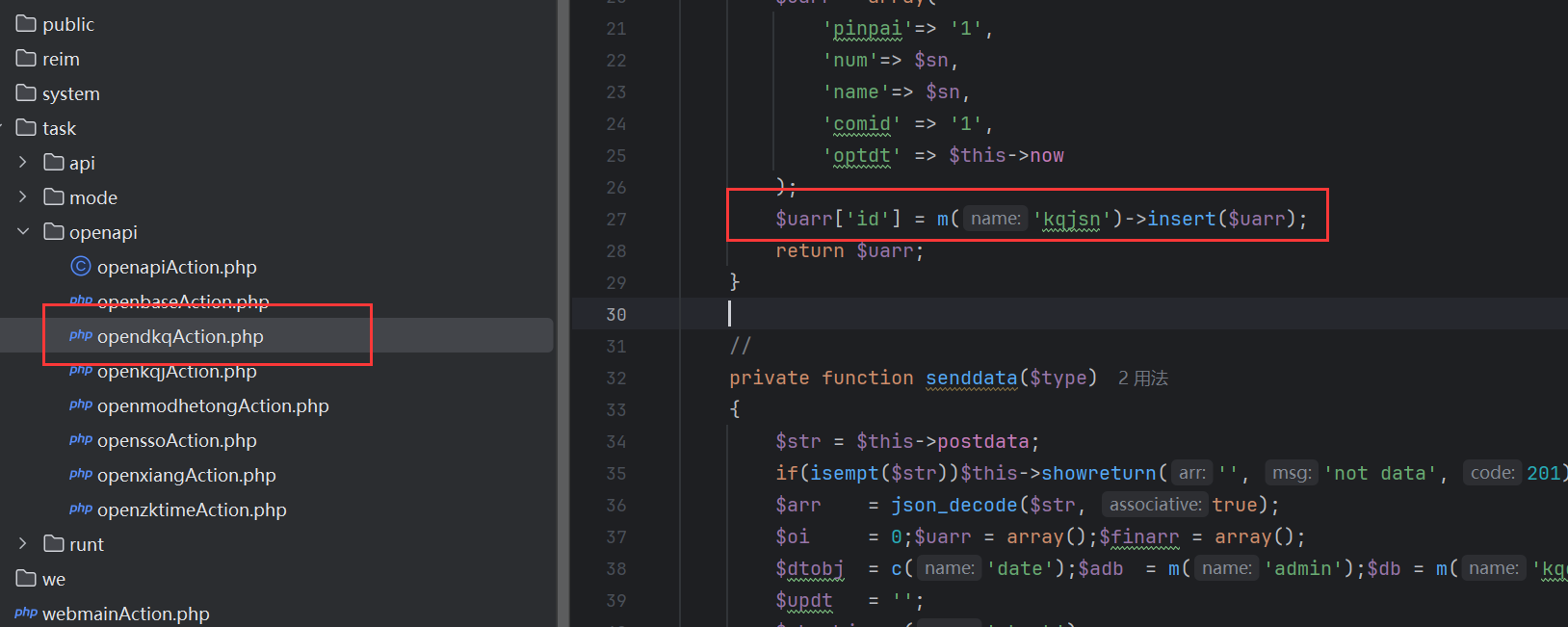
Task: Click the php icon of openxiangAction.php
Action: (81, 474)
